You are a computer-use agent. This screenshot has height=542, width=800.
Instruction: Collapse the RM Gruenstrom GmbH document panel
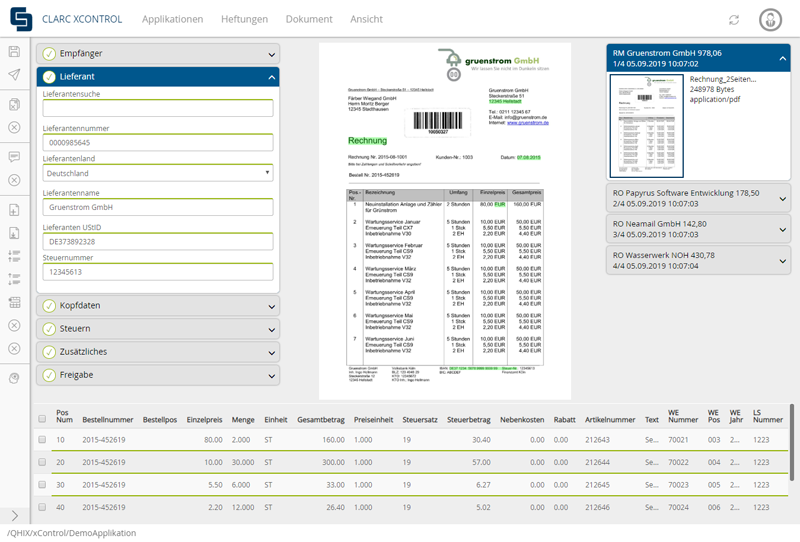783,58
